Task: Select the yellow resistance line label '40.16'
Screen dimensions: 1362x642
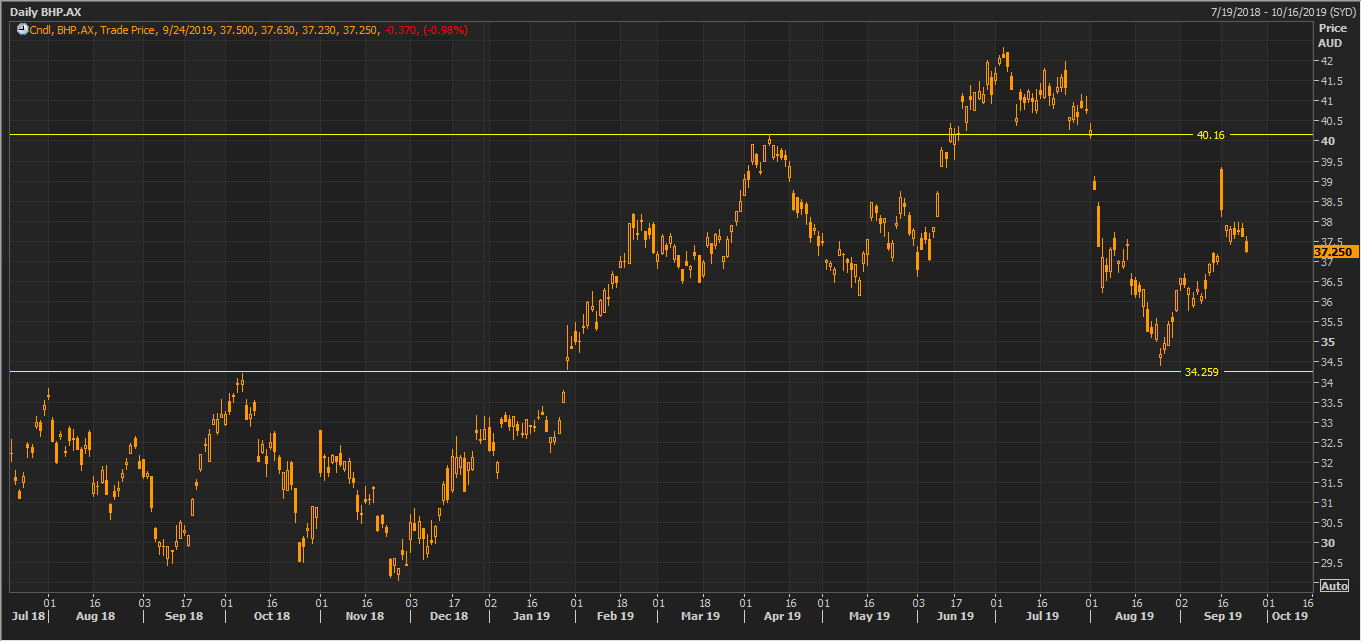Action: [x=1210, y=134]
